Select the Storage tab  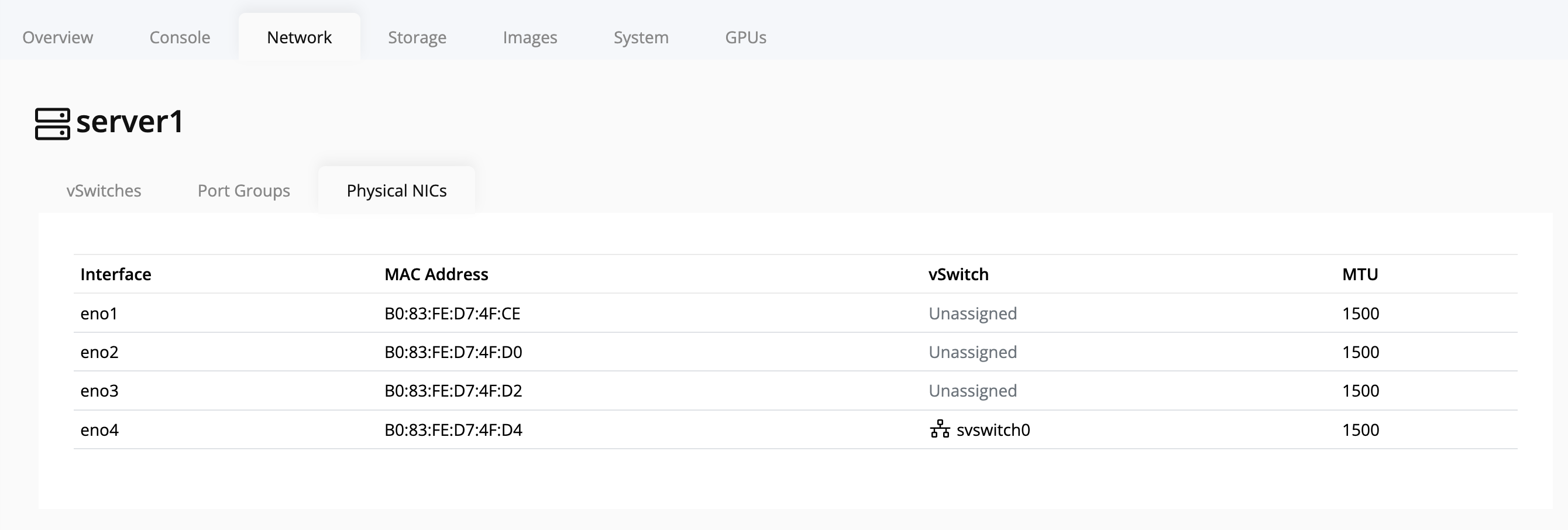[417, 37]
